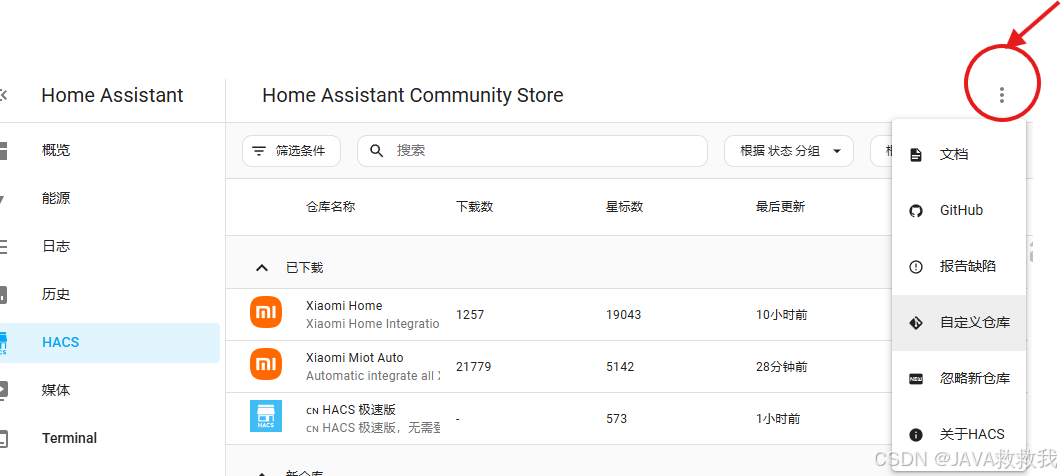Click the Home Assistant sidebar title
This screenshot has height=476, width=1061.
click(112, 95)
